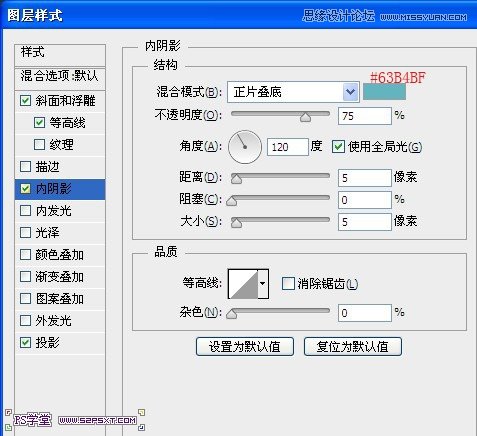477x436 pixels.
Task: Enable the 描边 checkbox
Action: (25, 167)
